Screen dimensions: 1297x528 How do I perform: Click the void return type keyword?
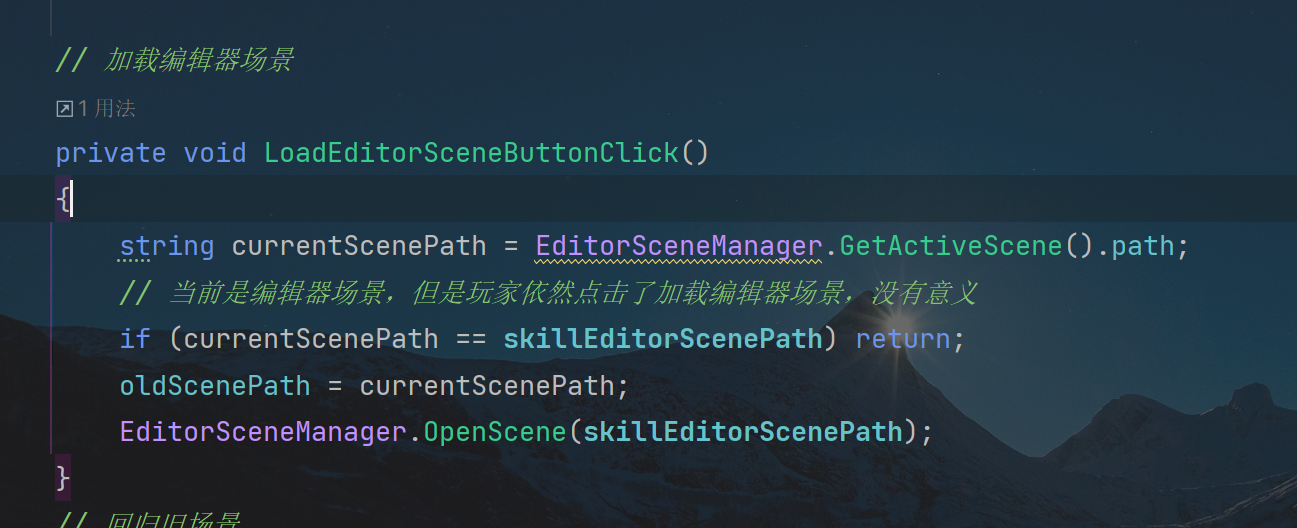[215, 153]
